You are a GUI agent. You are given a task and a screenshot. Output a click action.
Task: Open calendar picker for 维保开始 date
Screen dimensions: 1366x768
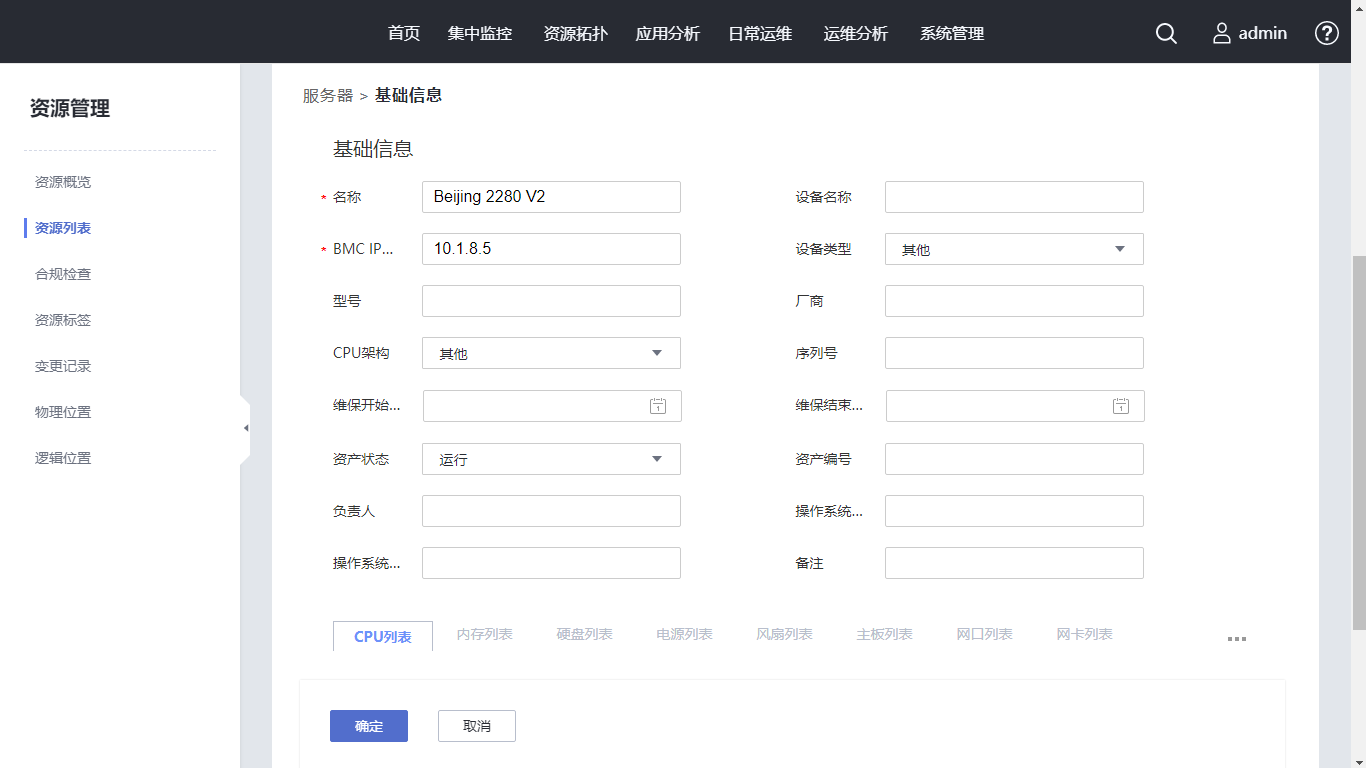657,406
